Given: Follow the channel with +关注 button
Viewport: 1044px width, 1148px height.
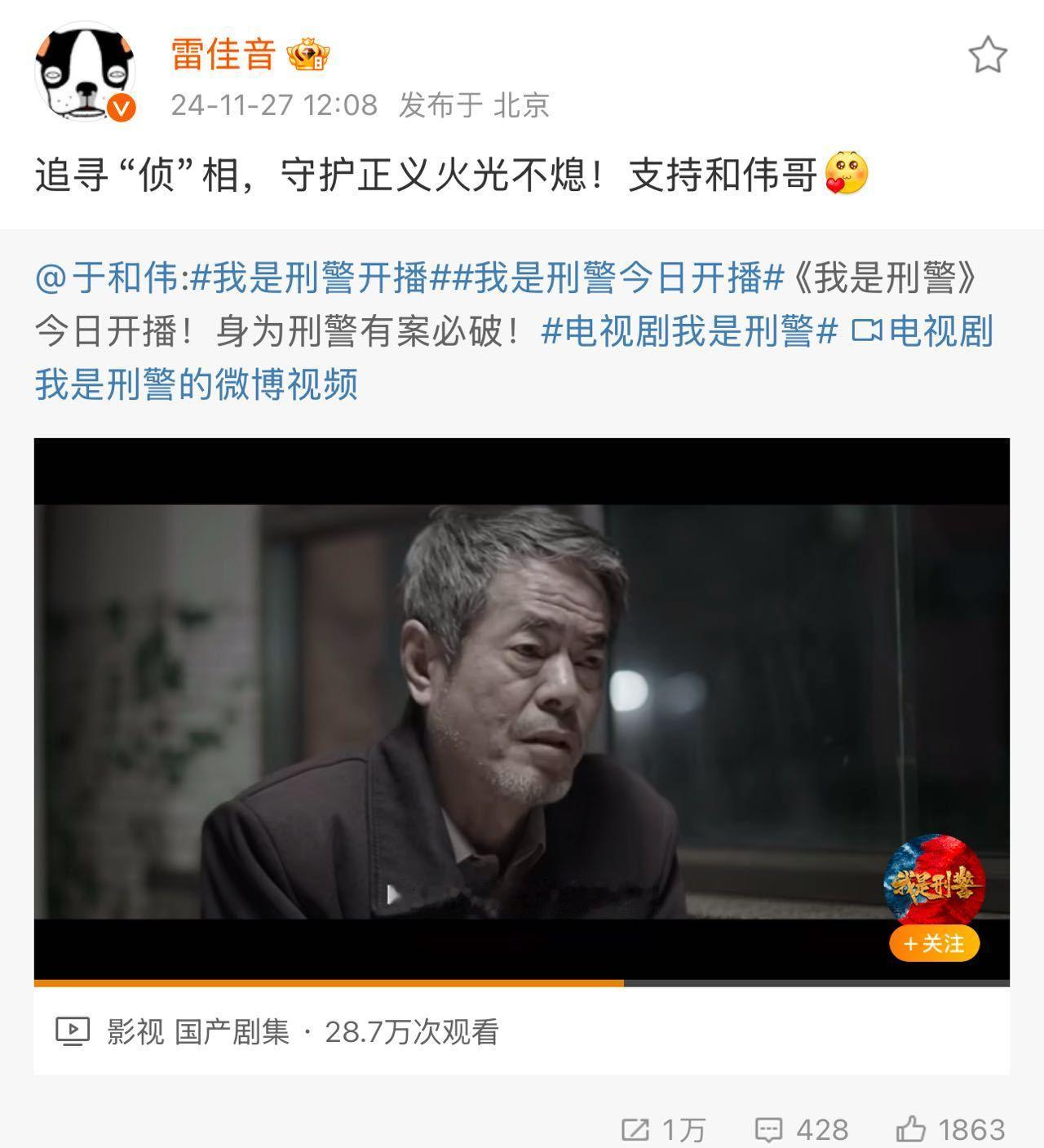Looking at the screenshot, I should [x=934, y=944].
